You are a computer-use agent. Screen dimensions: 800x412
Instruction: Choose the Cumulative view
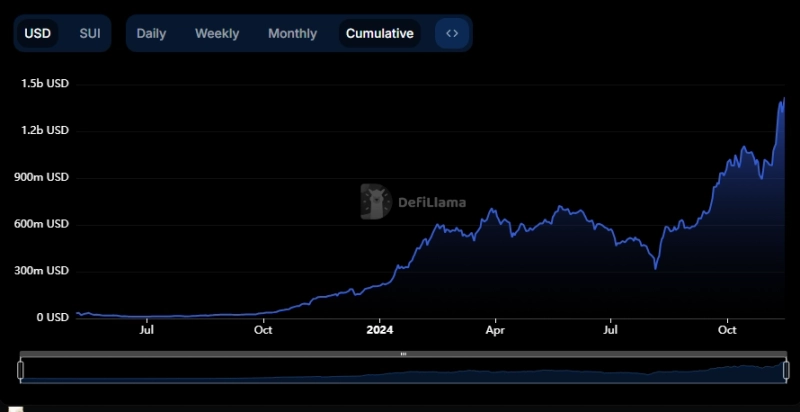379,33
